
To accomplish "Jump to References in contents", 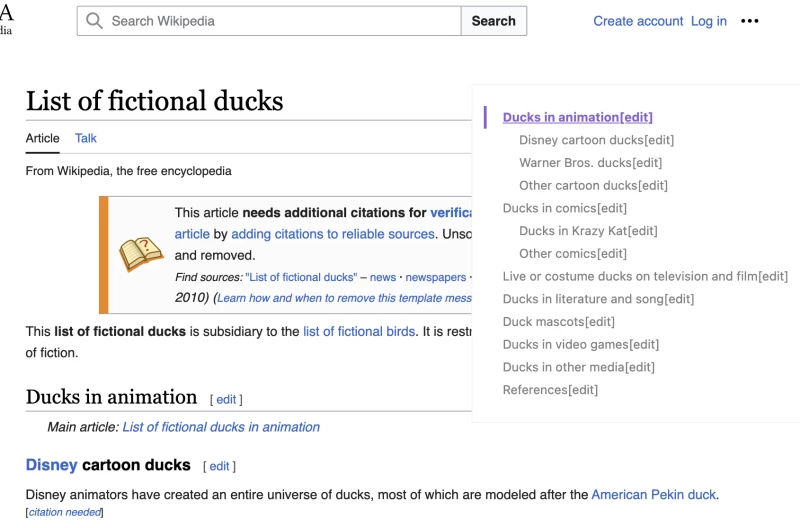I will click(535, 390).
